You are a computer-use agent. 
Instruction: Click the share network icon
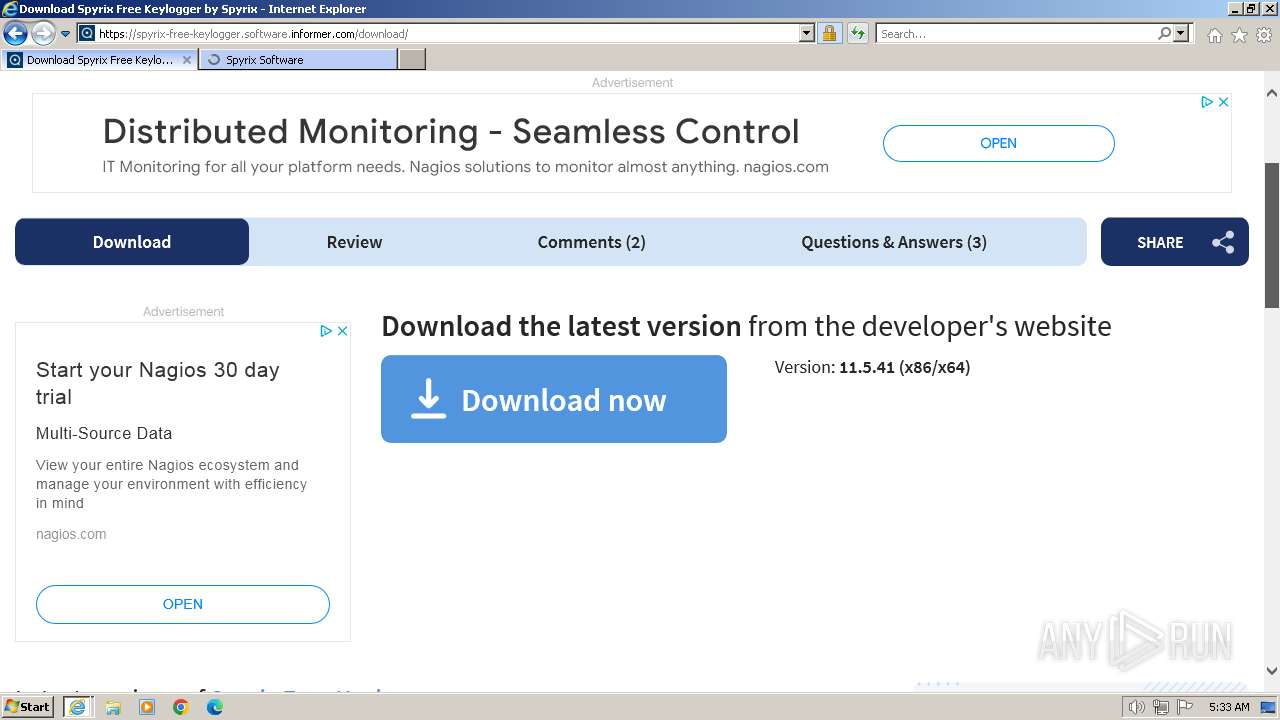point(1223,242)
